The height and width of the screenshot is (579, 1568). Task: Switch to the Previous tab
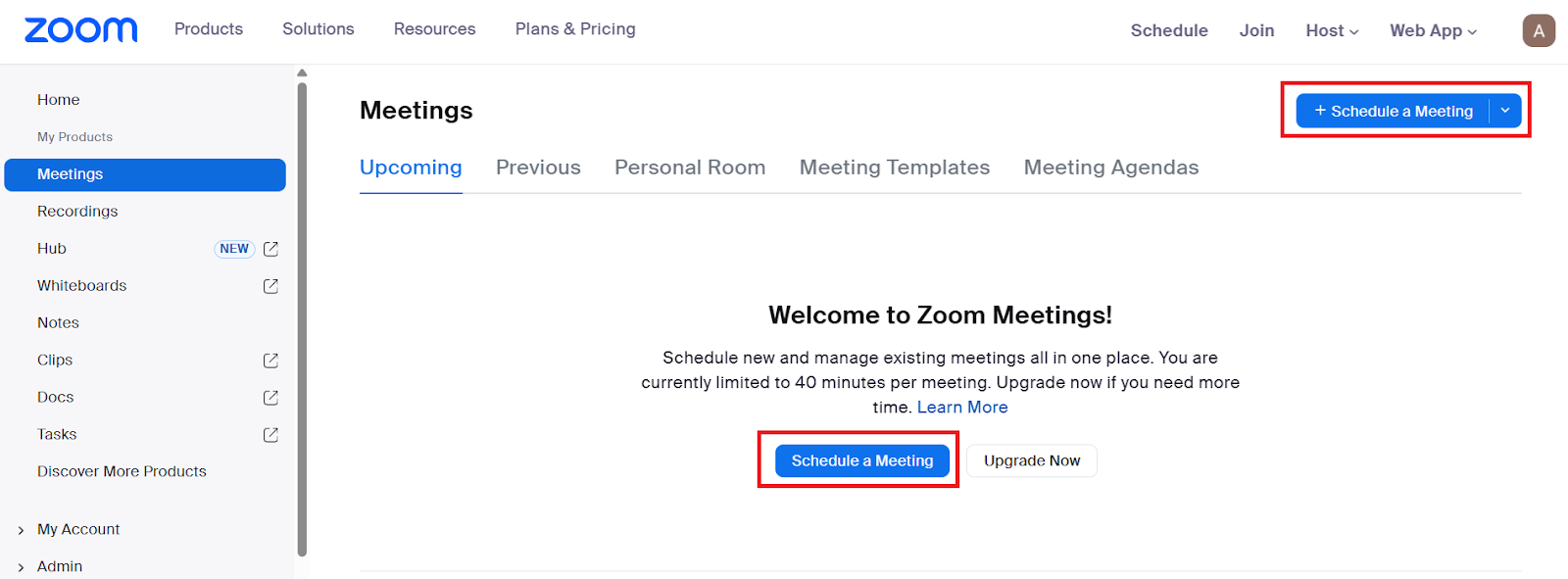[538, 168]
